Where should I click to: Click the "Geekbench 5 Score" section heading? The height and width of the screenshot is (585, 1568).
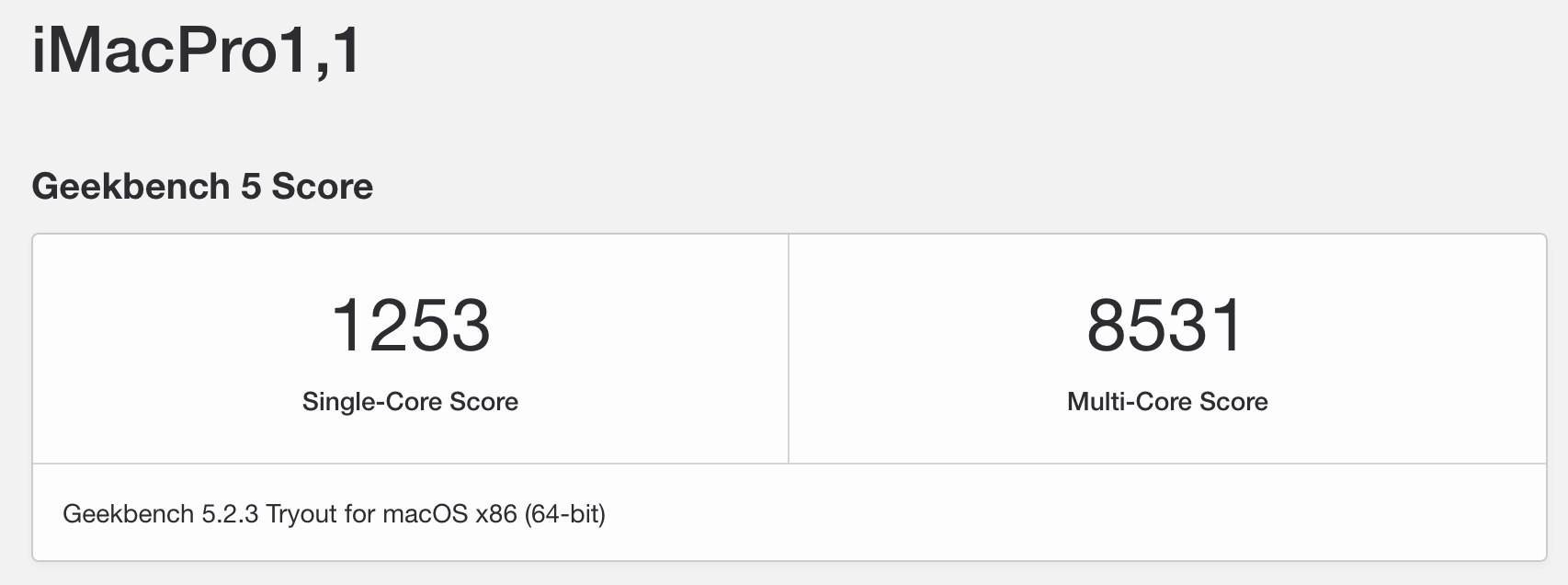point(202,186)
